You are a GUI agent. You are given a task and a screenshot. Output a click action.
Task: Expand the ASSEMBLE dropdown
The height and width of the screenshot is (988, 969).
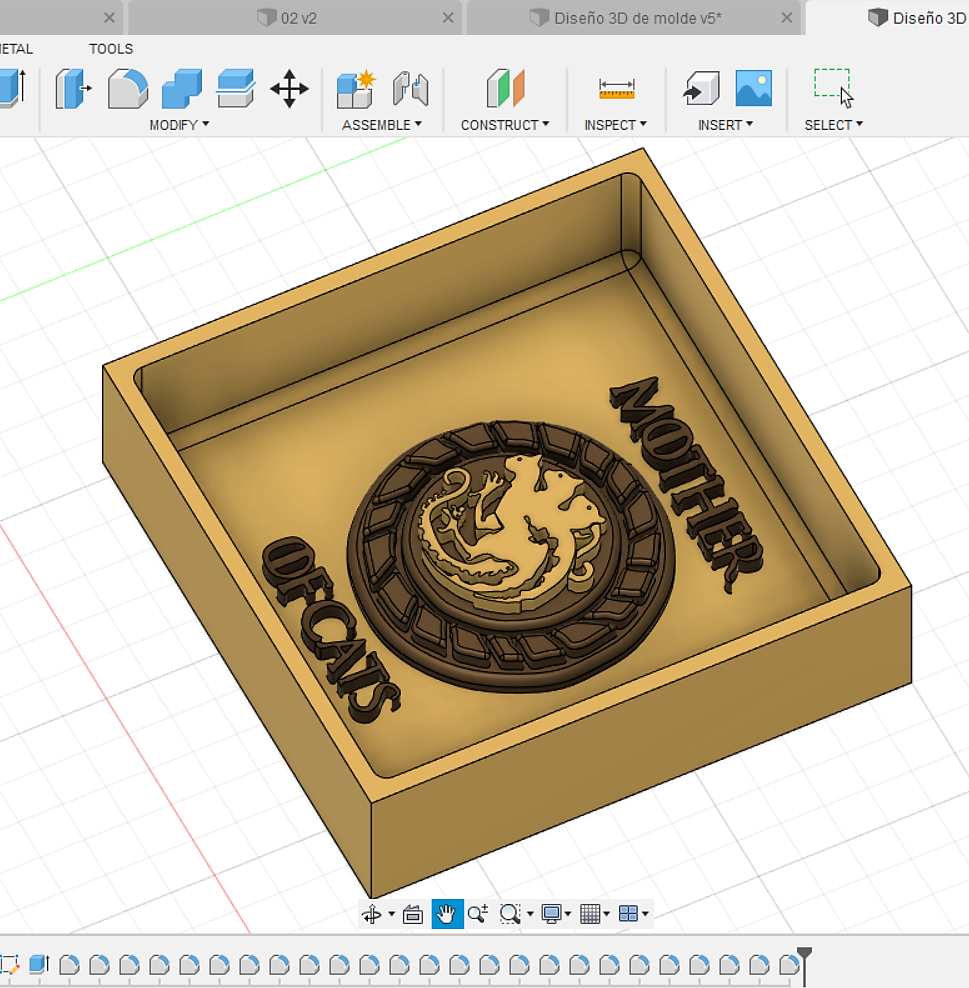click(x=382, y=125)
